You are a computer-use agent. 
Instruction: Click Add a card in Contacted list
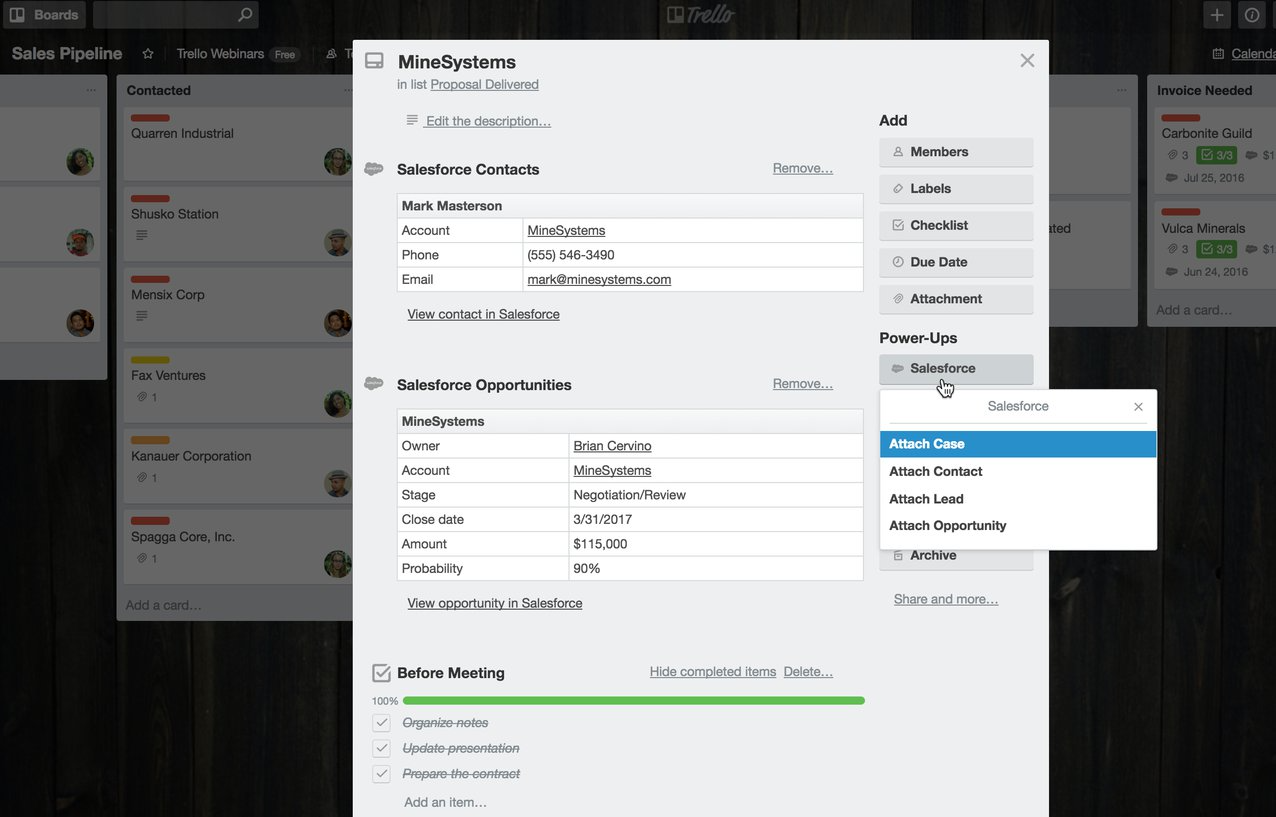(x=163, y=605)
